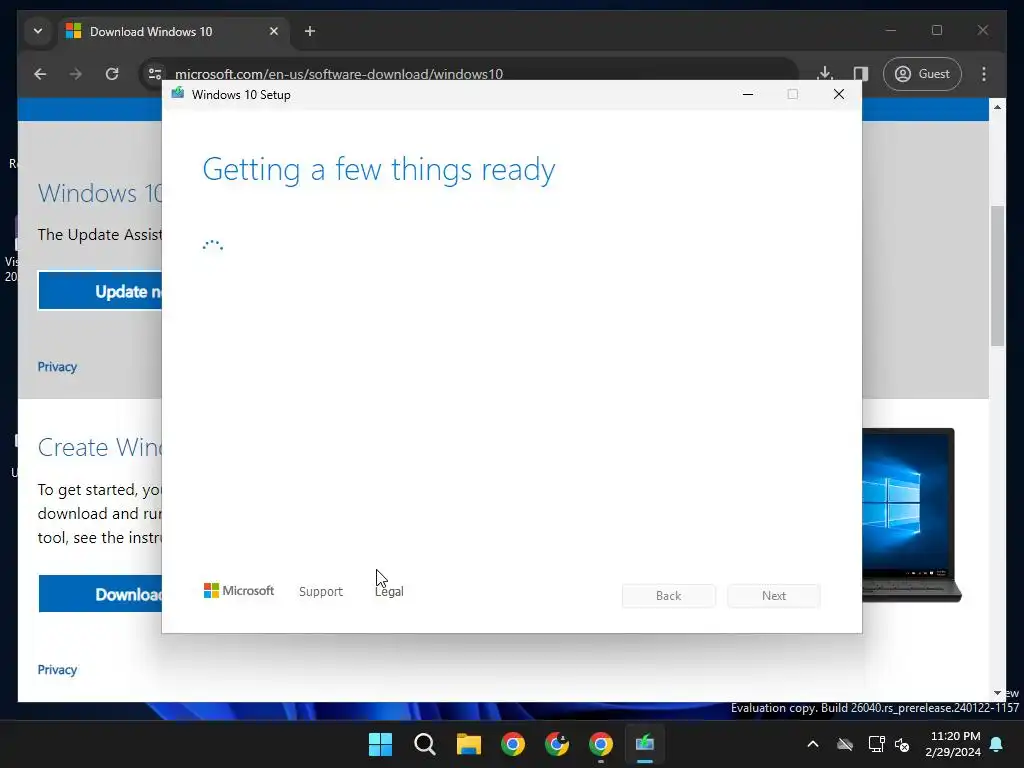This screenshot has height=768, width=1024.
Task: Click Download tool button on webpage
Action: pyautogui.click(x=100, y=594)
